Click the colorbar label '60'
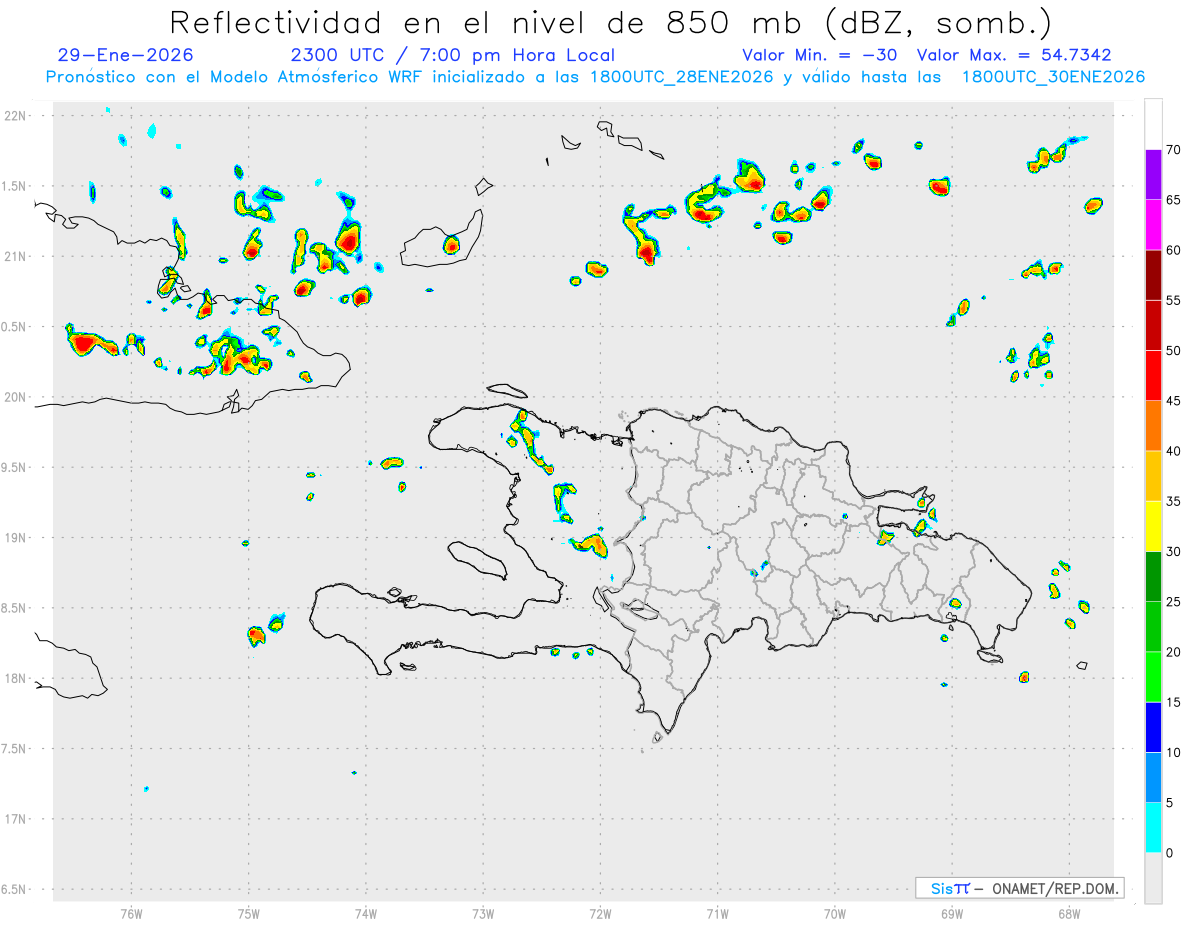Screen dimensions: 1200x927 point(1173,250)
